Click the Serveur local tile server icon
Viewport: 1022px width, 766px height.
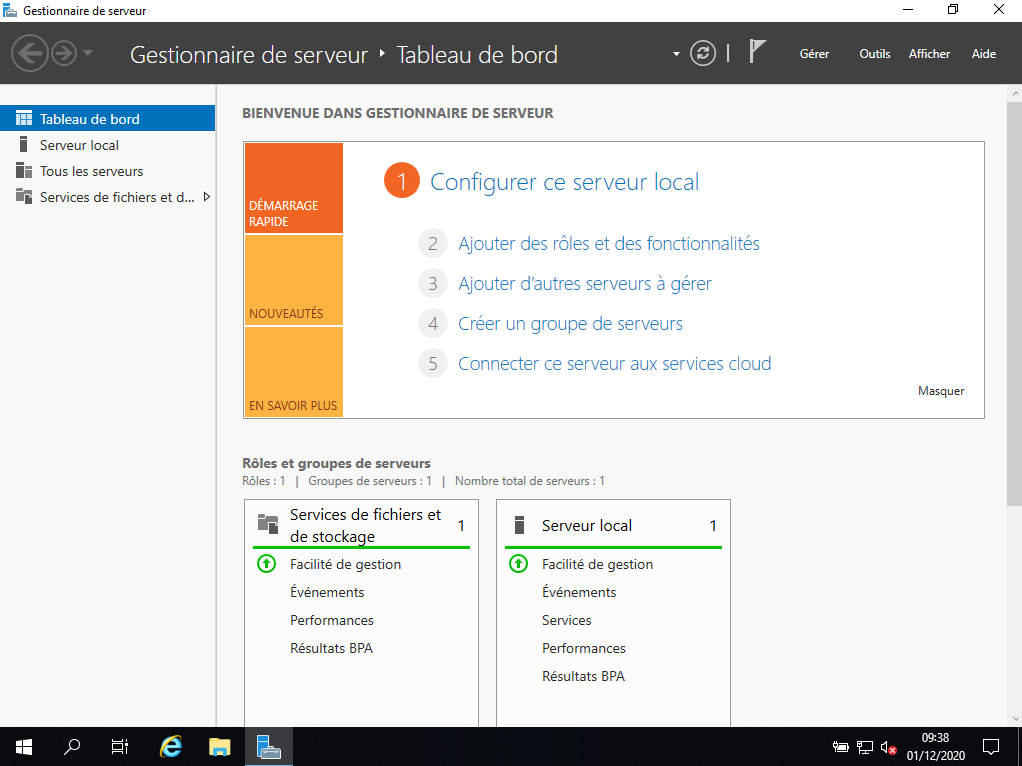pos(519,525)
